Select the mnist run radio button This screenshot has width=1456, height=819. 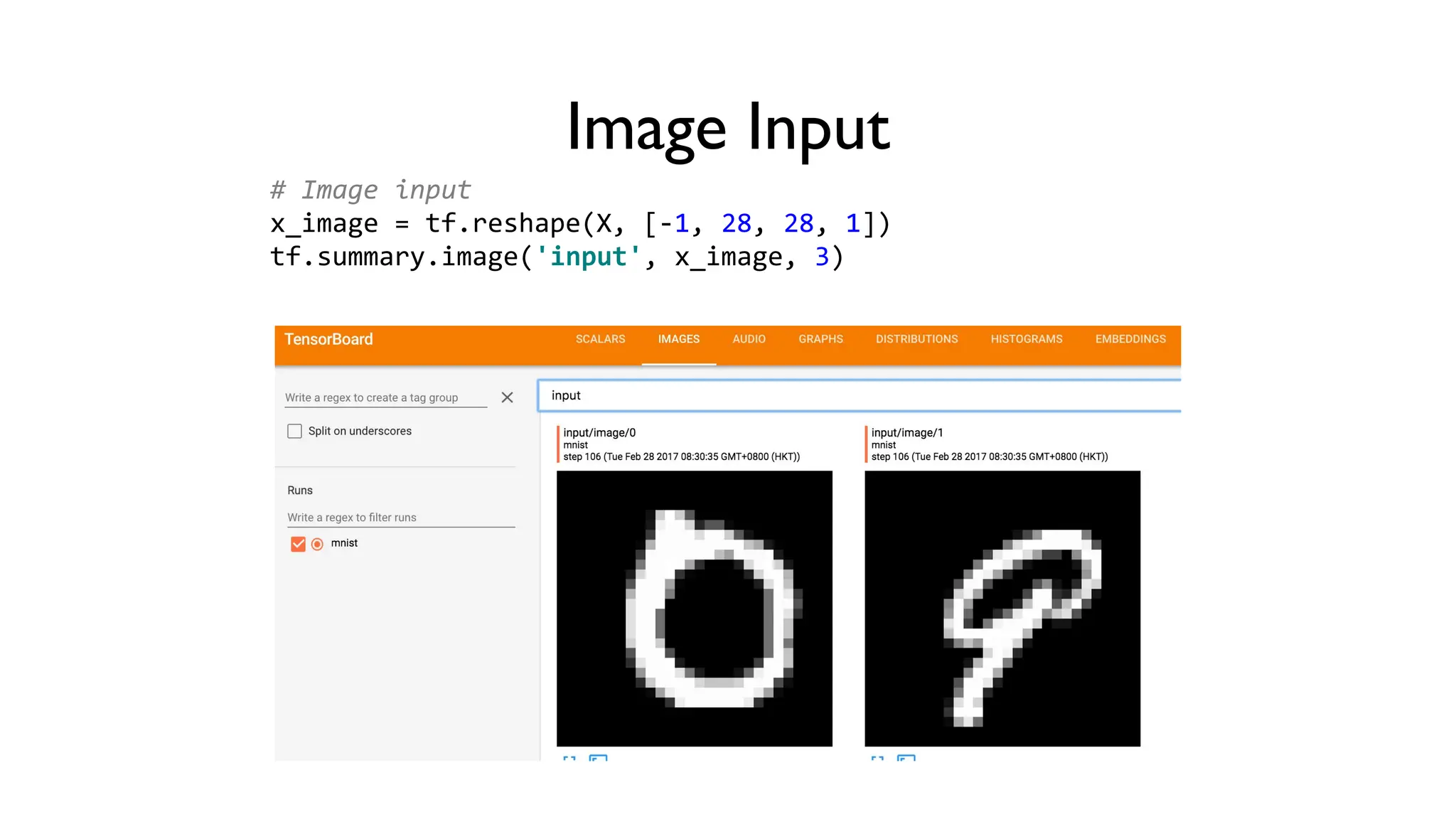(317, 544)
